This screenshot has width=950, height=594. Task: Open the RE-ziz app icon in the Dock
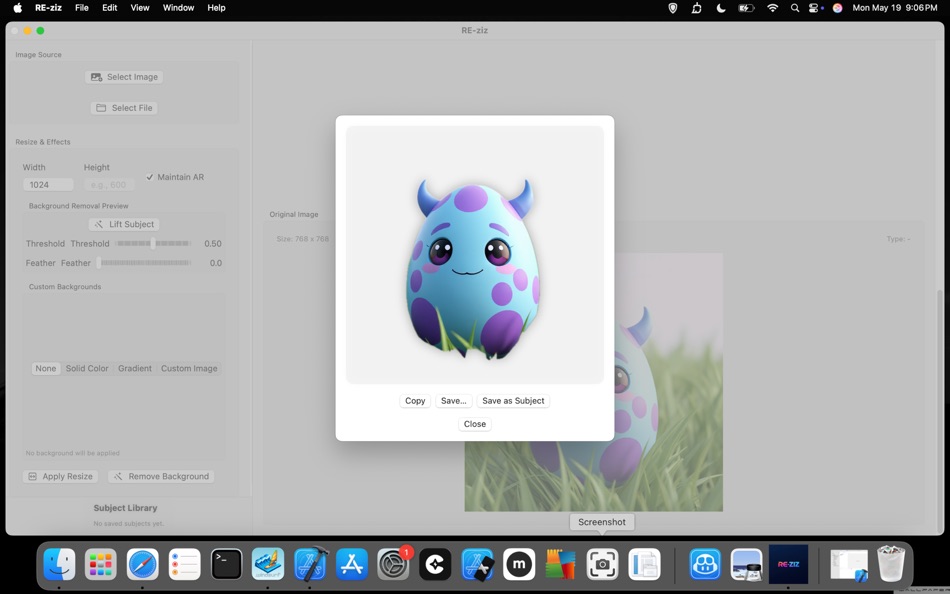[x=789, y=565]
